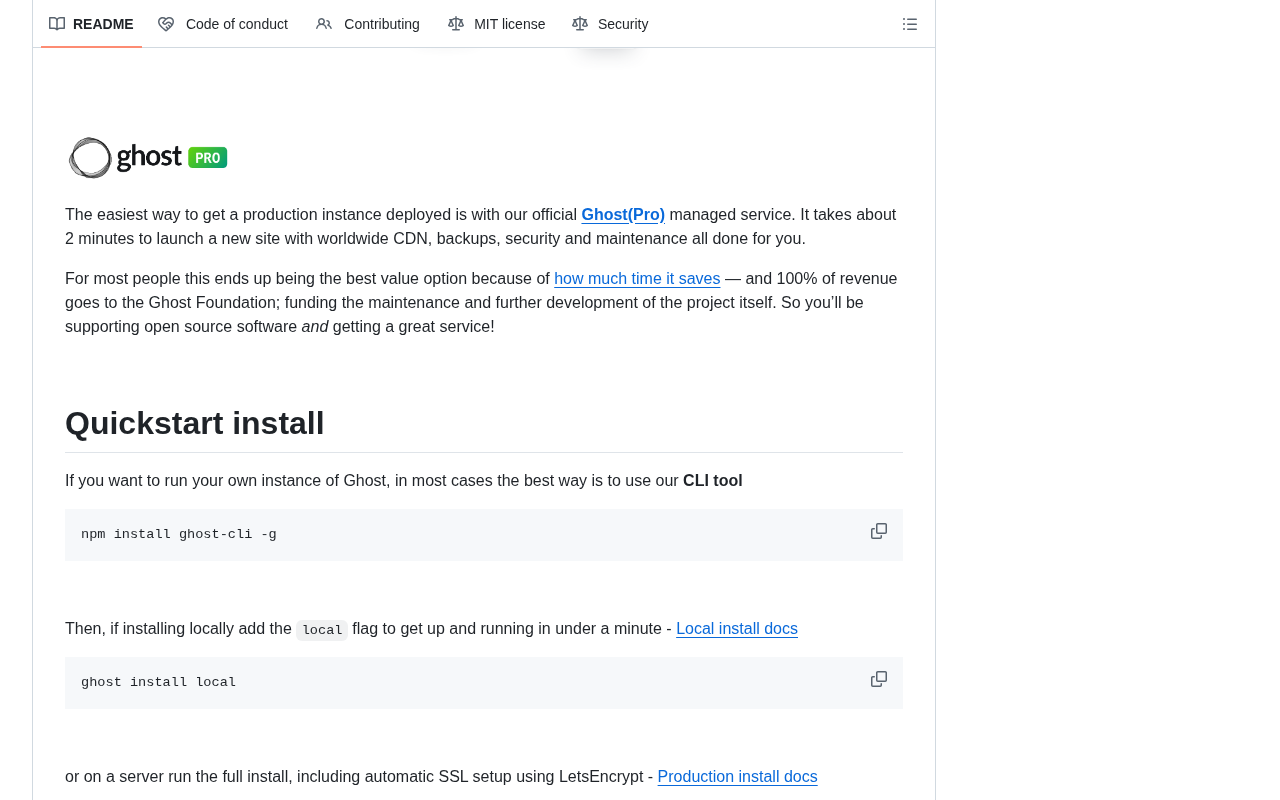
Task: Click the Quickstart install heading
Action: 195,423
